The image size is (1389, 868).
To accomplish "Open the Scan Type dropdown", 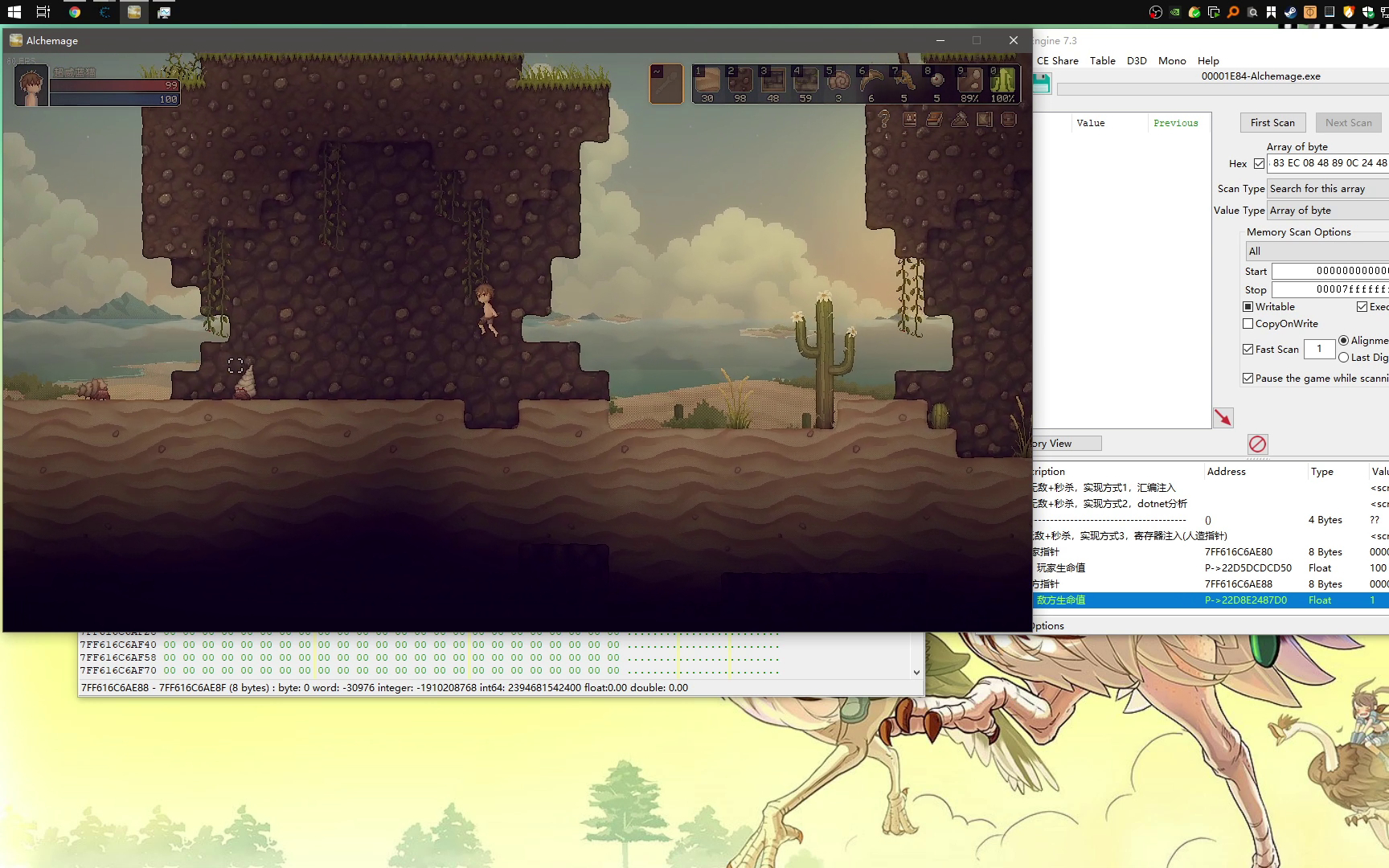I will [1328, 188].
